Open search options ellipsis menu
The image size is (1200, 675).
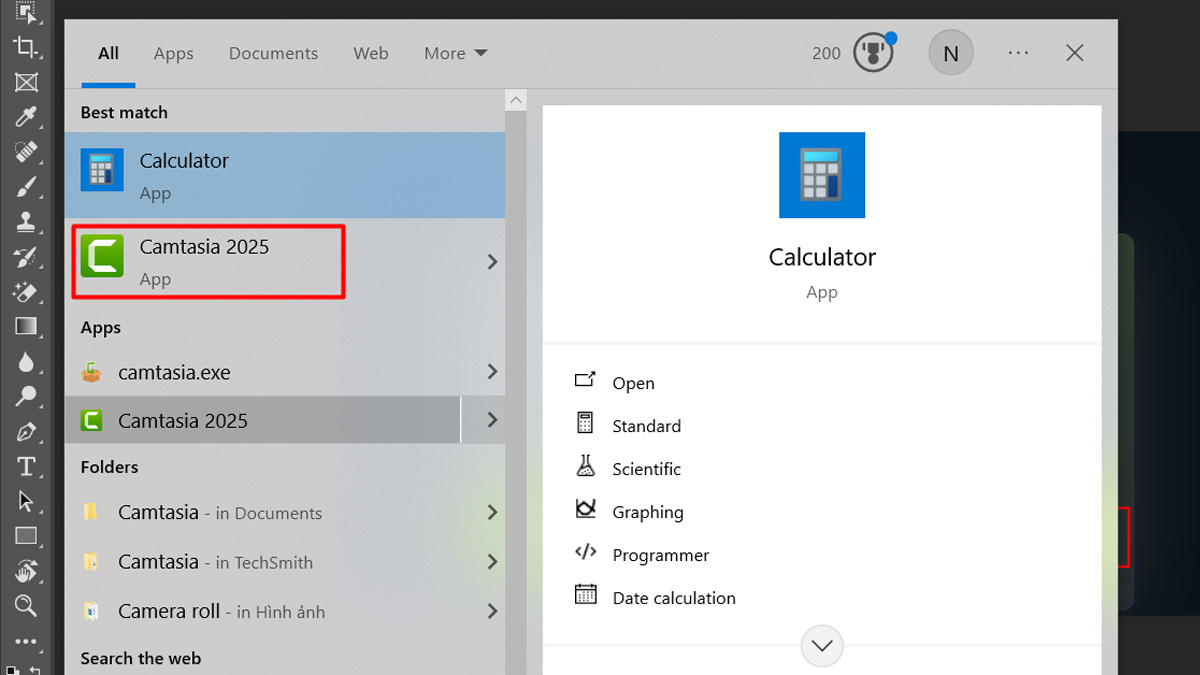[x=1018, y=53]
